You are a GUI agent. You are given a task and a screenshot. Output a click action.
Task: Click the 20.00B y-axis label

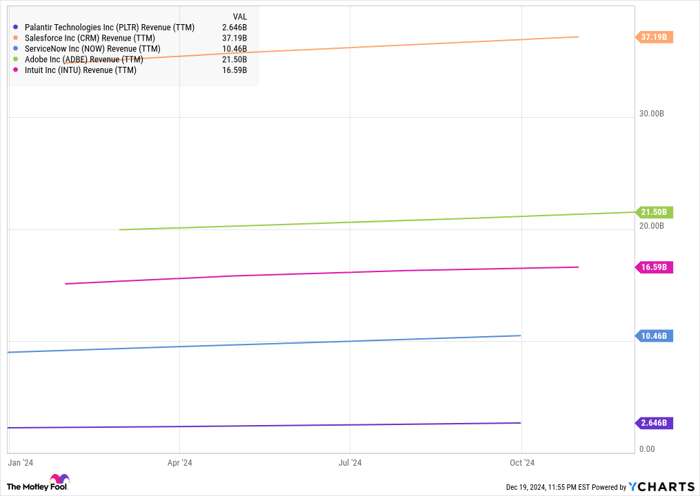click(651, 226)
